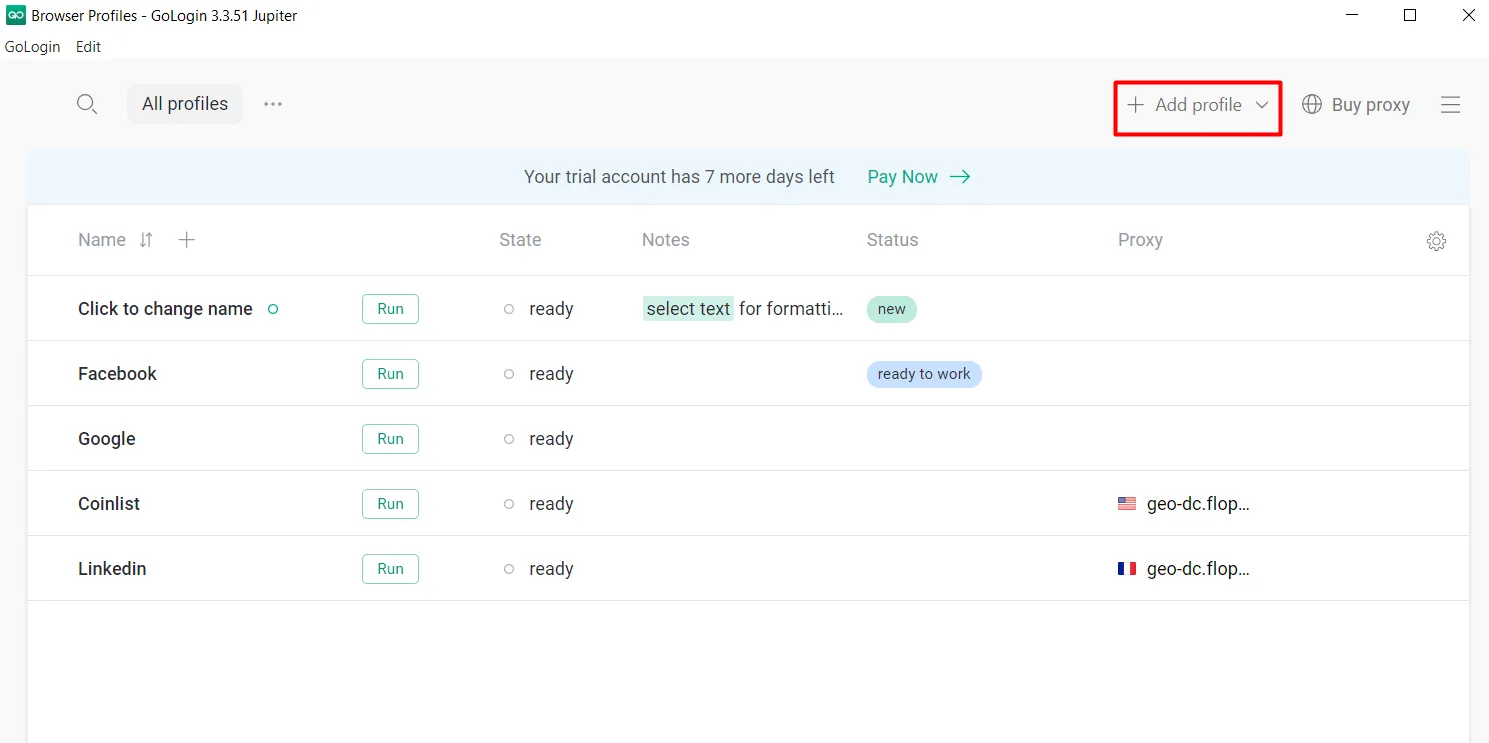The height and width of the screenshot is (743, 1489).
Task: Open the GoLogin menu
Action: pyautogui.click(x=33, y=47)
